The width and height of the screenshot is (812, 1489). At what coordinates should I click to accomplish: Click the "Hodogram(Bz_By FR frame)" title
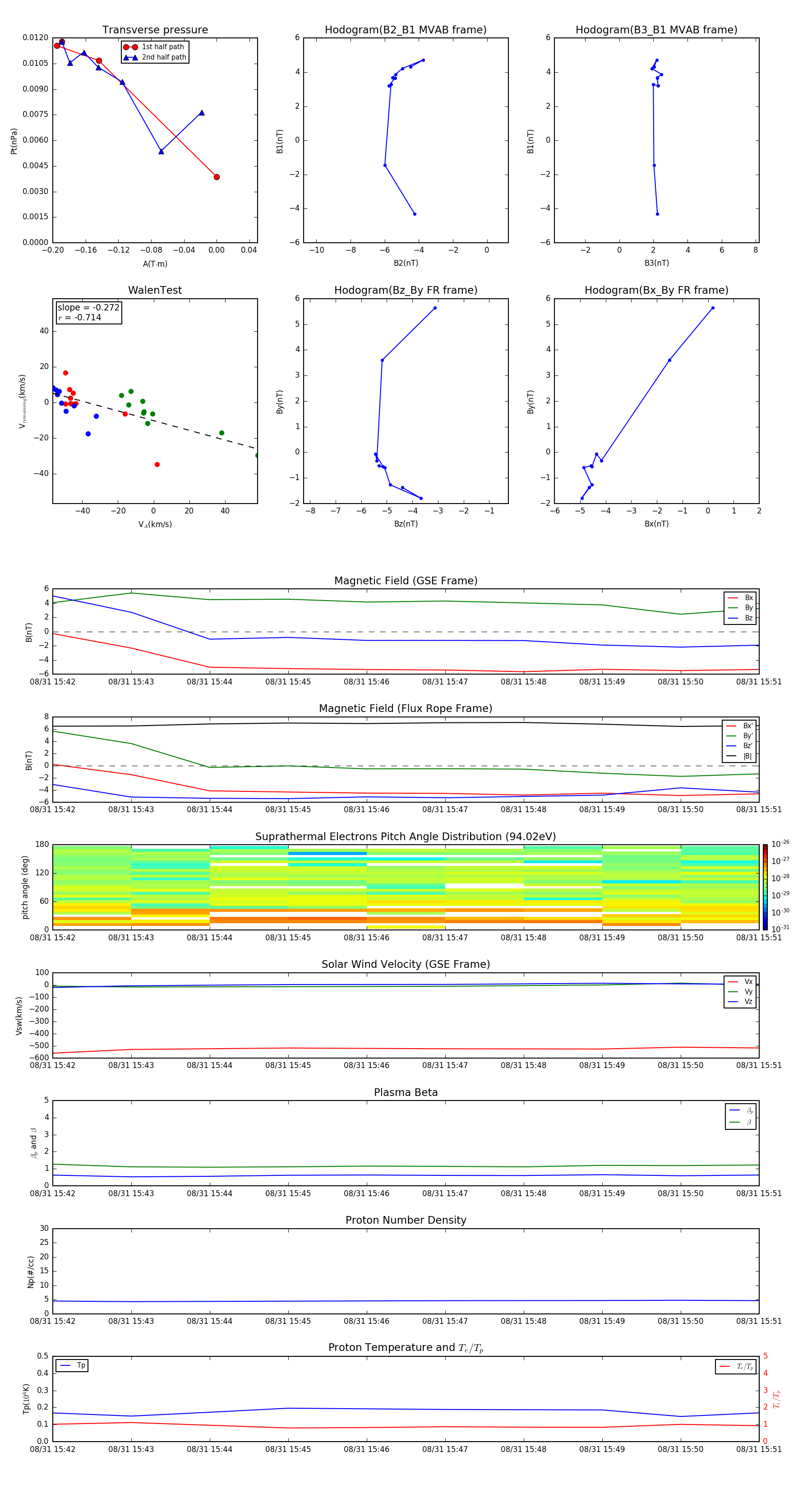pyautogui.click(x=406, y=290)
